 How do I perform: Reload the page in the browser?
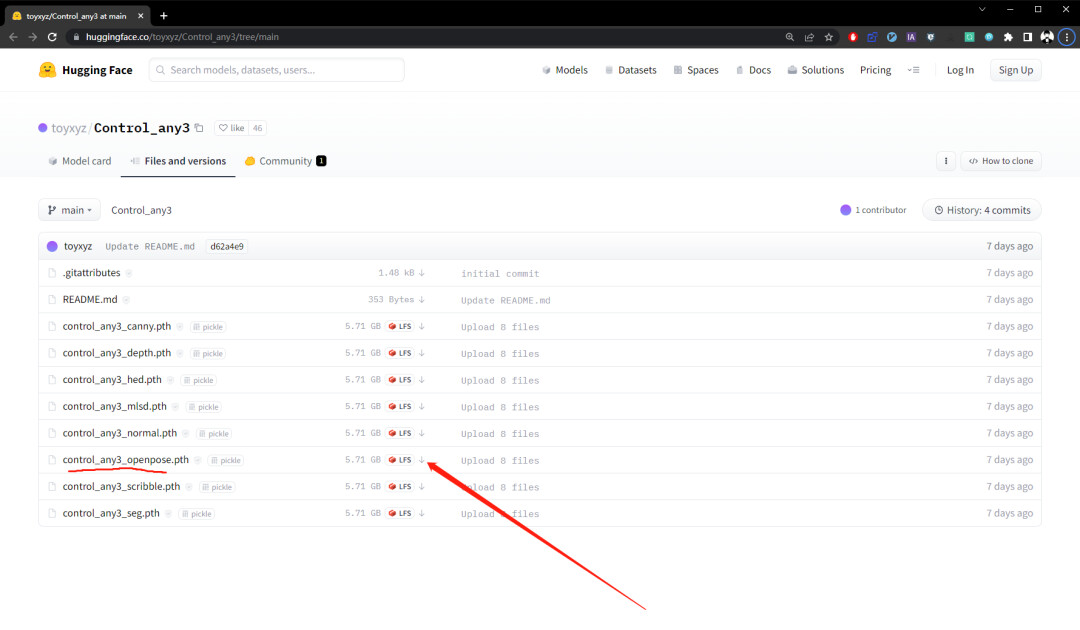pos(52,36)
